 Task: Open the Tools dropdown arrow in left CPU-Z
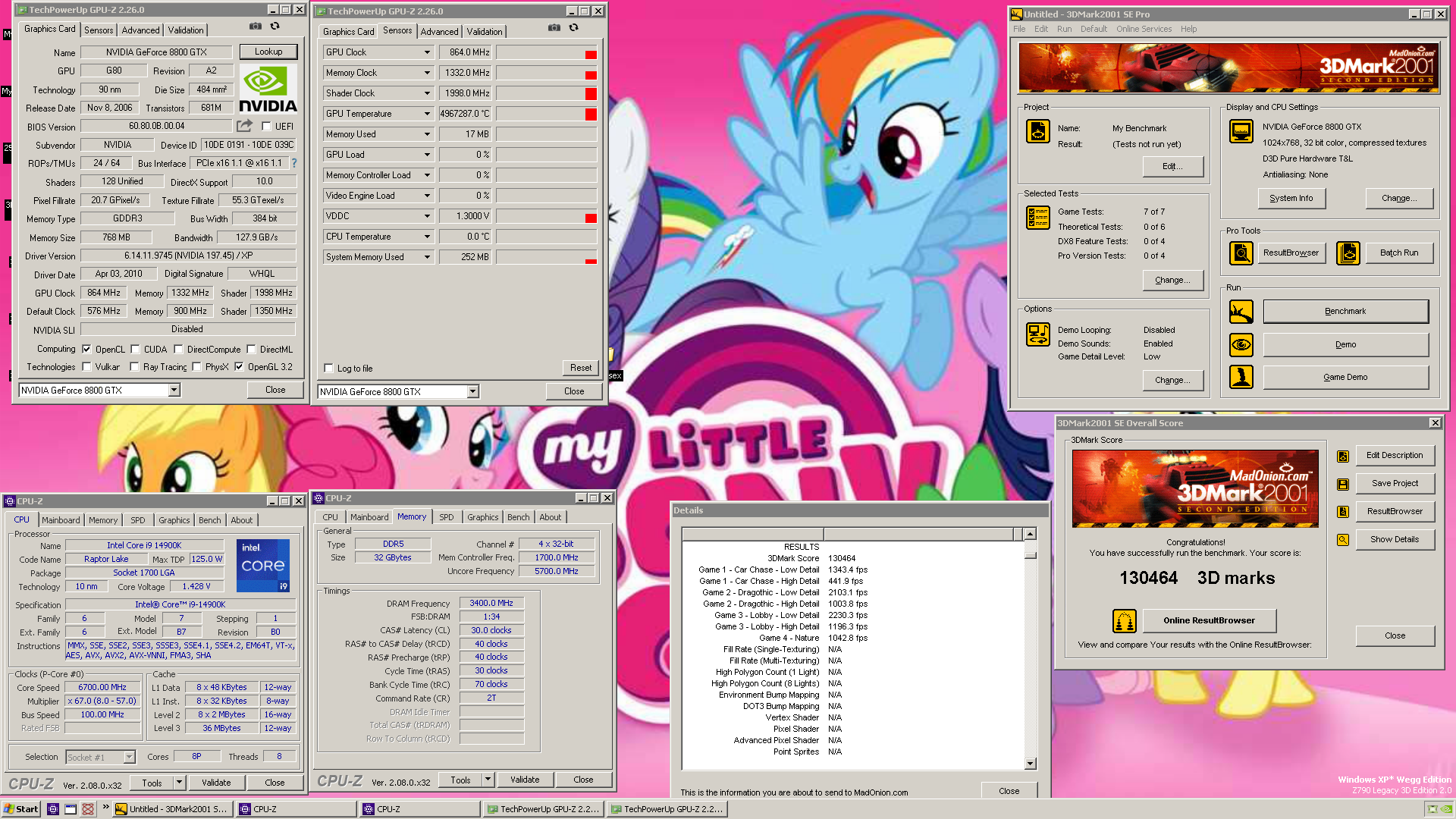click(180, 783)
